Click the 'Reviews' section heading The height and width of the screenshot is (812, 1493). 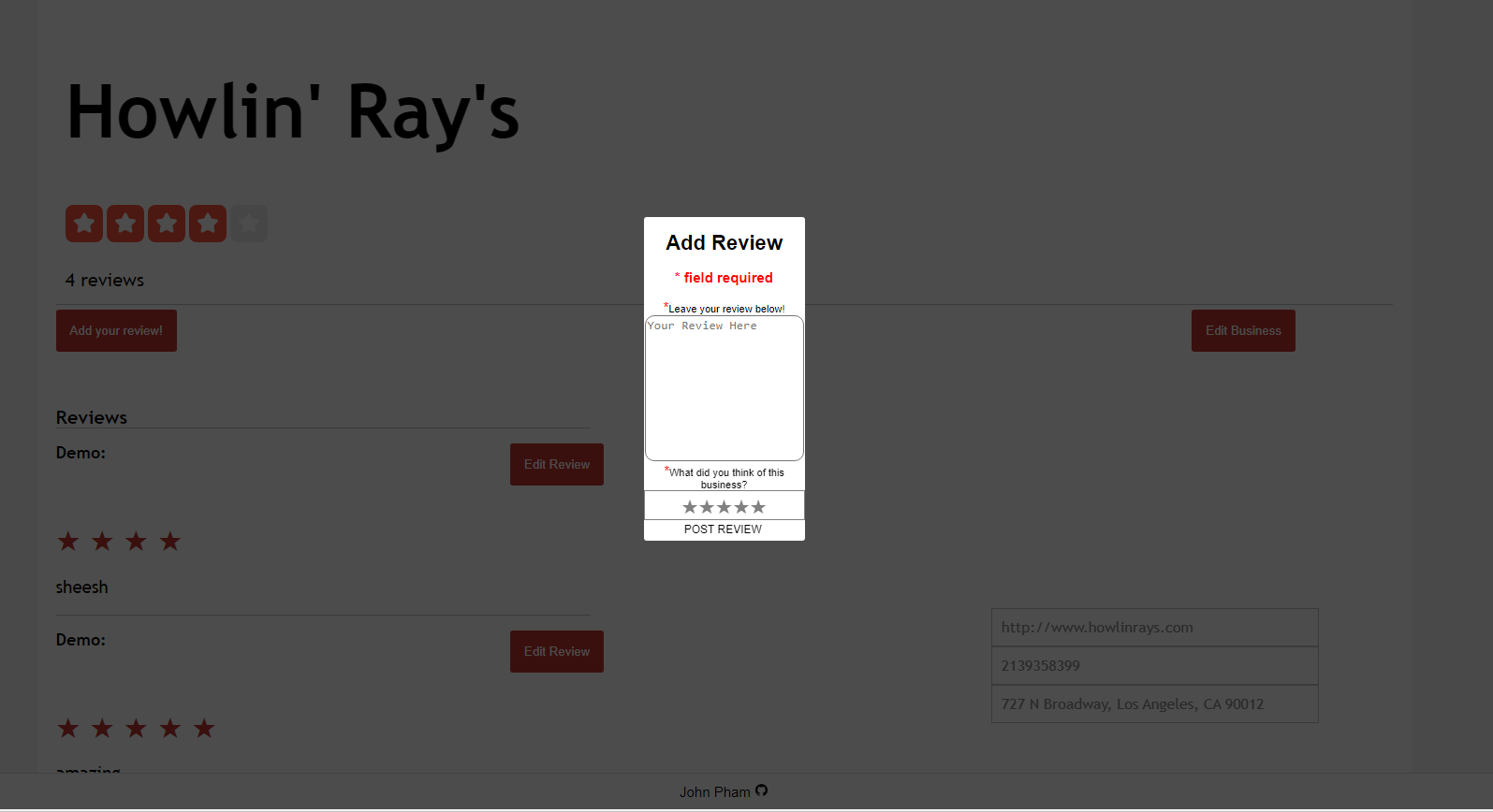(92, 417)
